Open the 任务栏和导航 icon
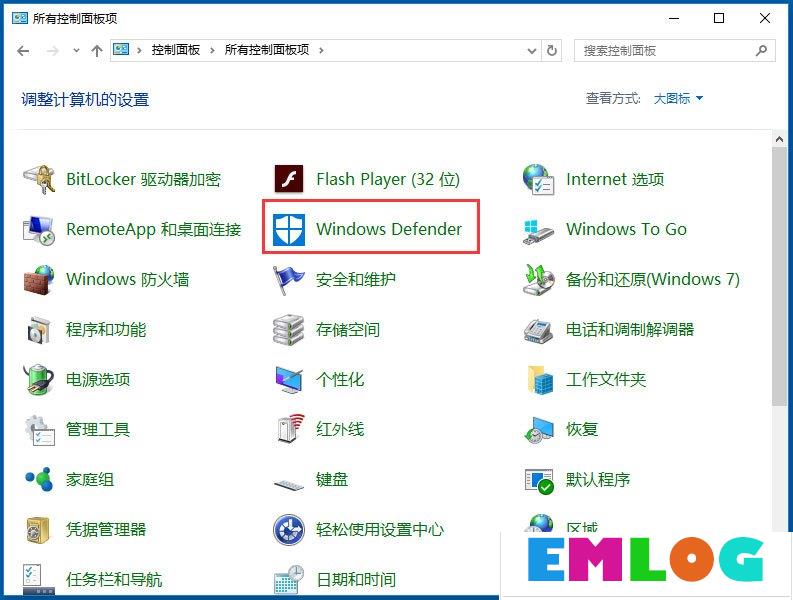Image resolution: width=793 pixels, height=600 pixels. [x=39, y=580]
